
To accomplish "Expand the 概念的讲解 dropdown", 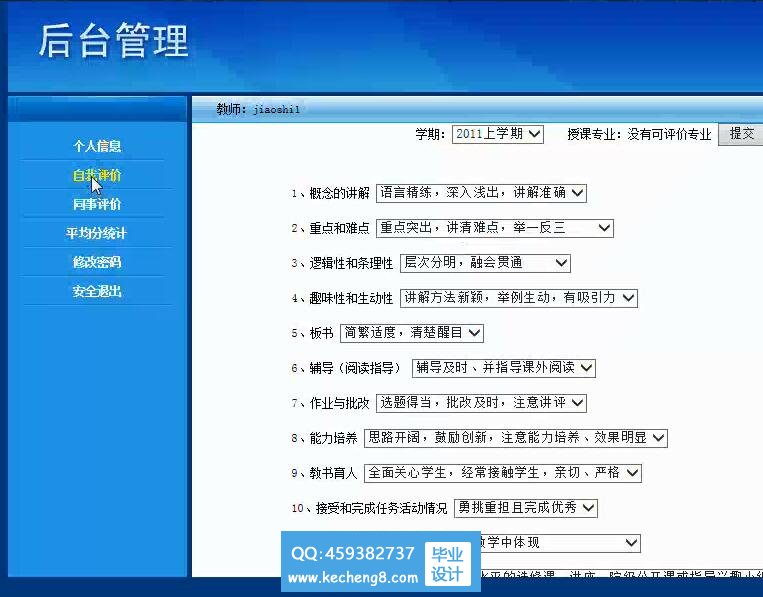I will [481, 193].
